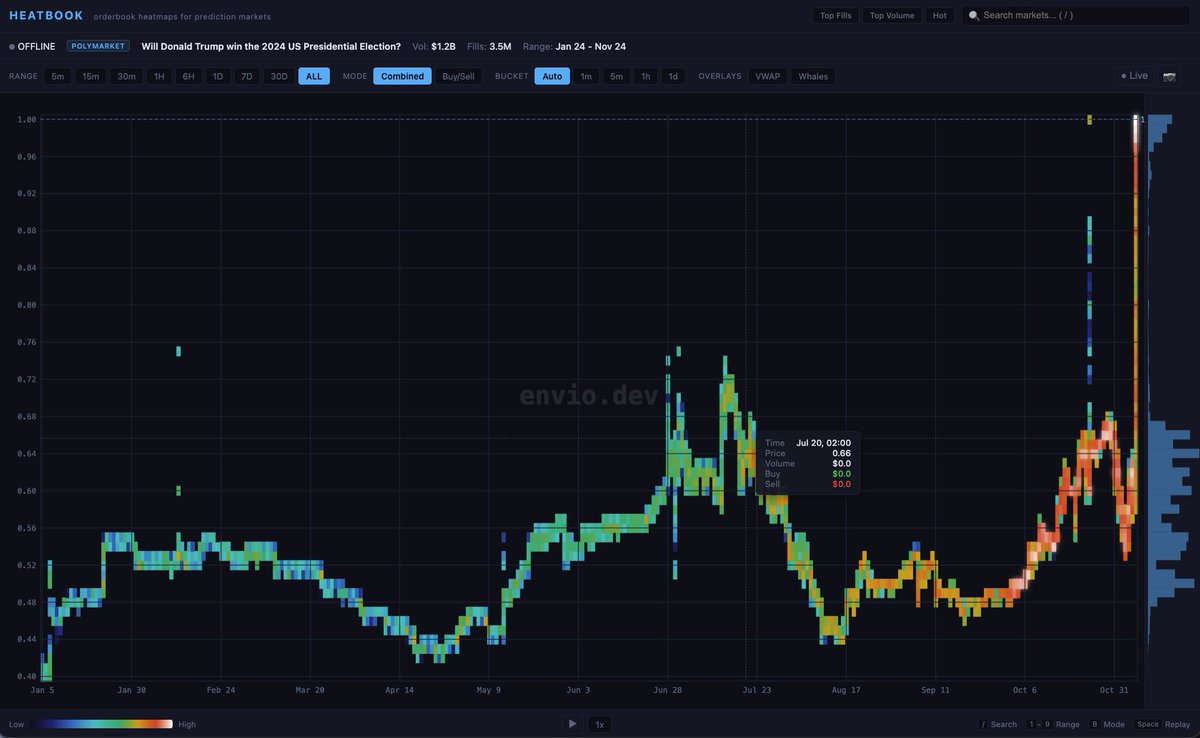Click the Low-High heat color legend
1200x738 pixels.
click(100, 724)
